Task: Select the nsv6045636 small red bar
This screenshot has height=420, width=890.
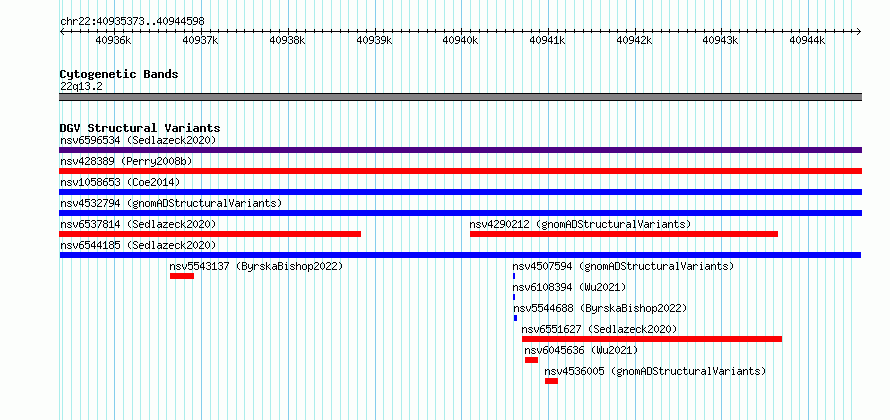Action: (531, 360)
